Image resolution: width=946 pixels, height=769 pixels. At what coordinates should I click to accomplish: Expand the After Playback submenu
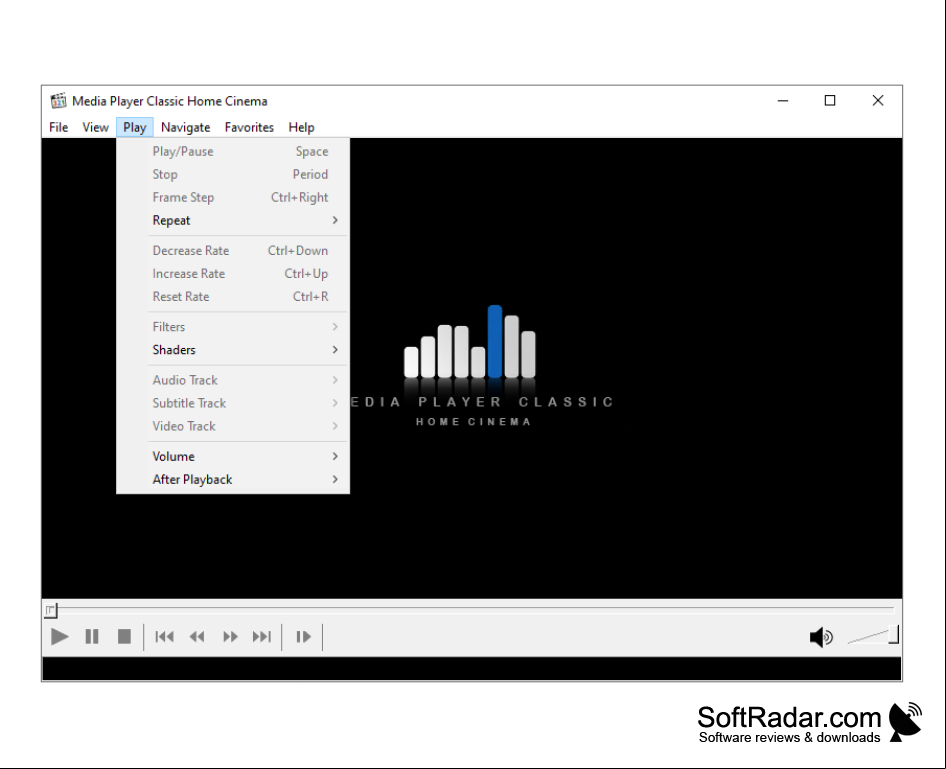pyautogui.click(x=233, y=479)
